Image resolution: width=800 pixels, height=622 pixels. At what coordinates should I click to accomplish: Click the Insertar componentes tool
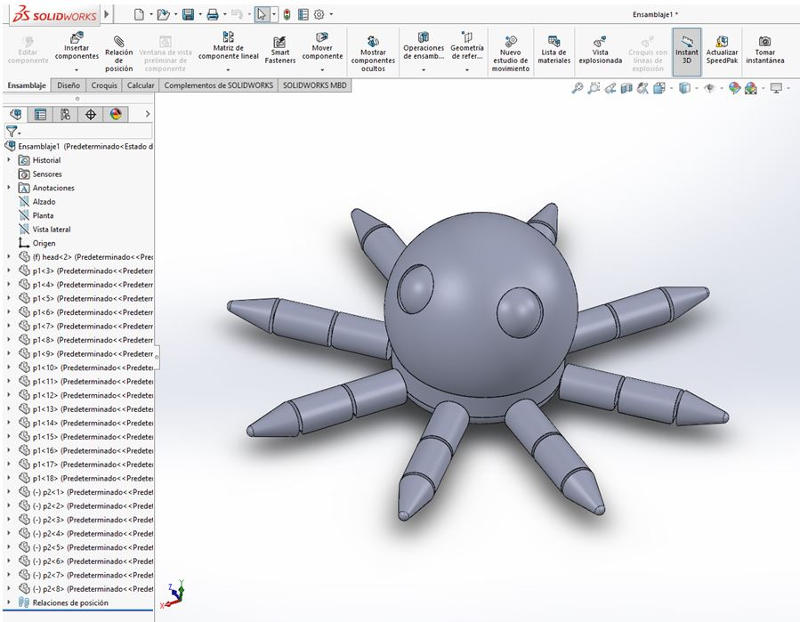(x=77, y=45)
